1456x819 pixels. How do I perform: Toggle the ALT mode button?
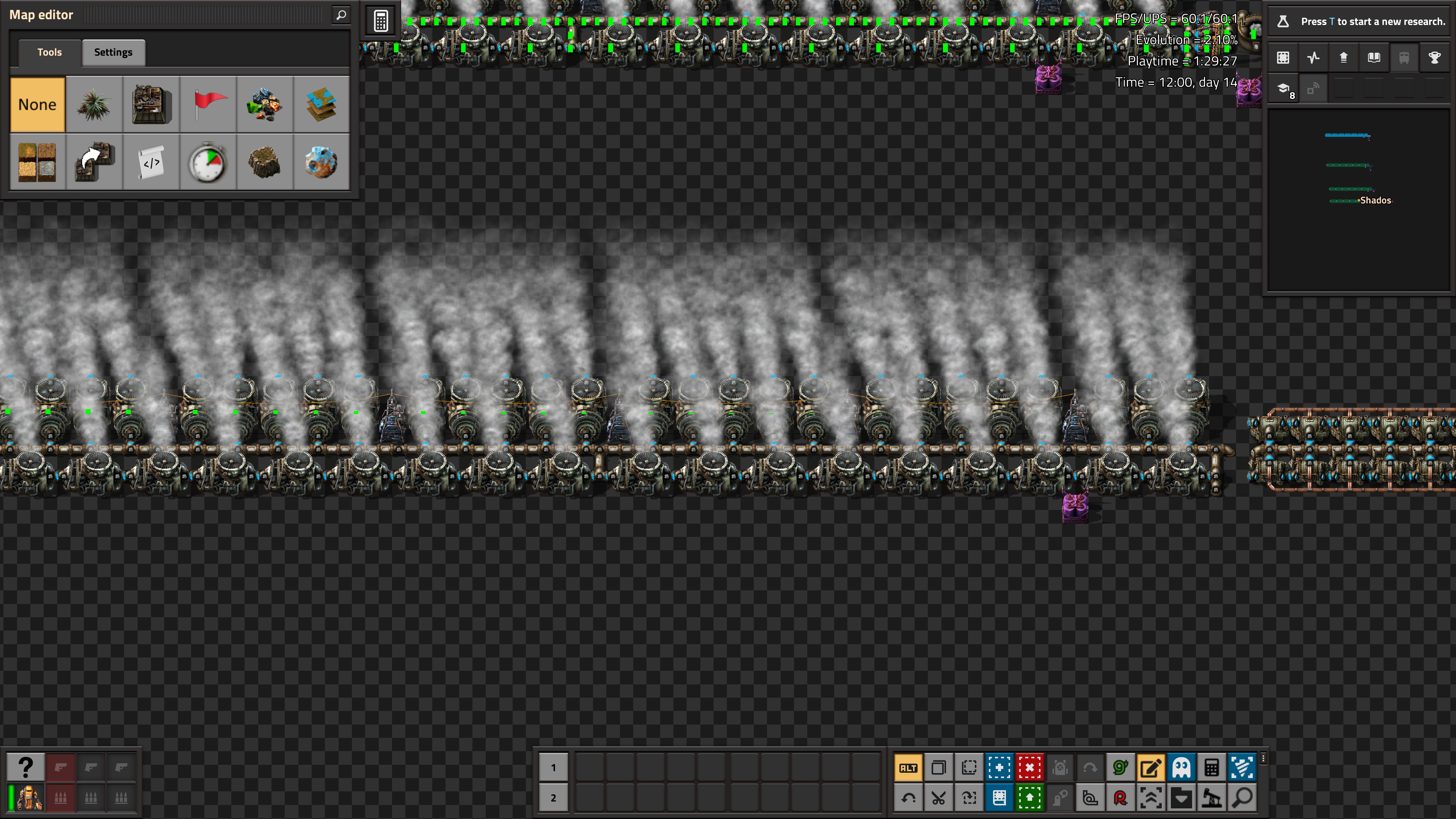tap(908, 767)
